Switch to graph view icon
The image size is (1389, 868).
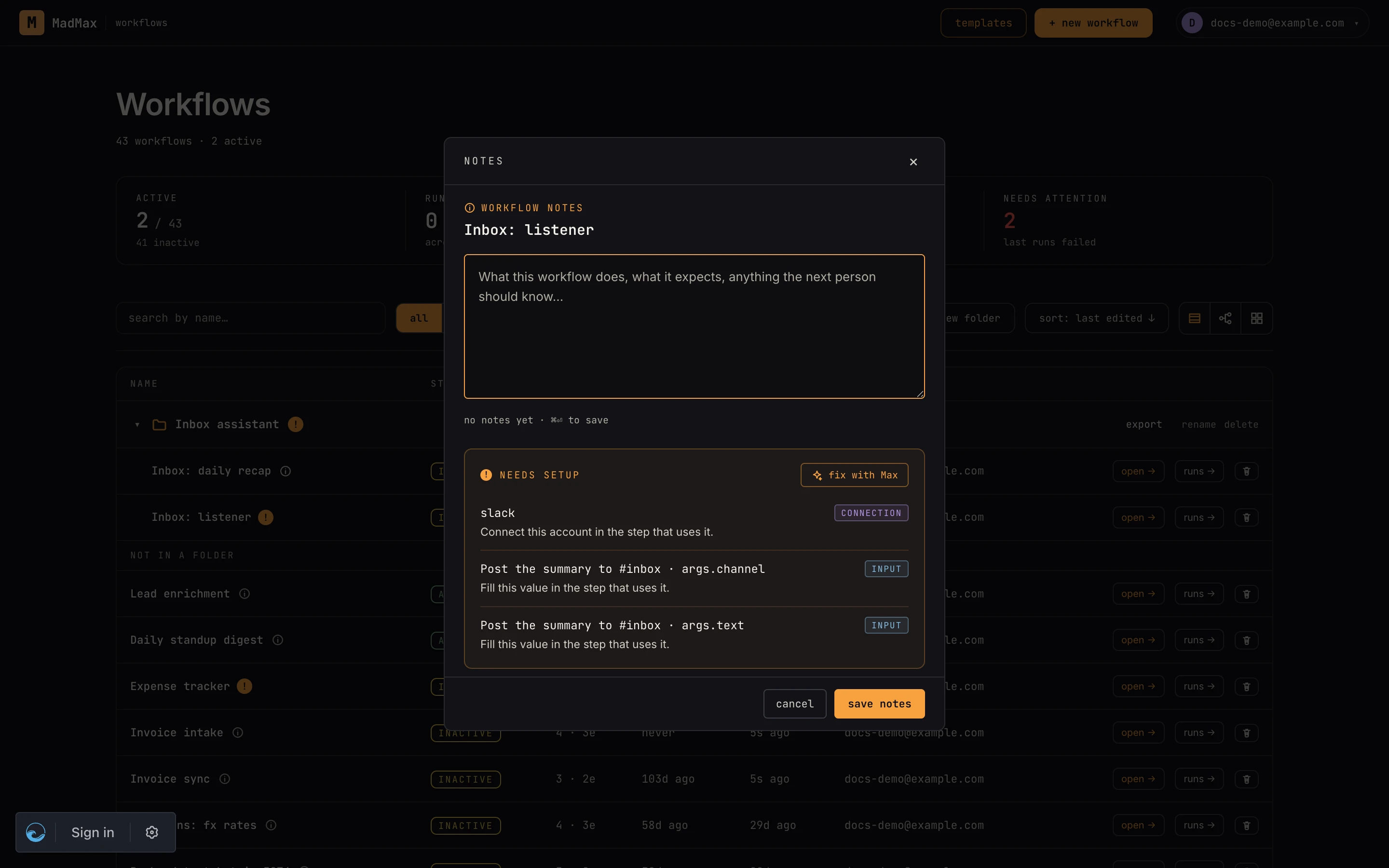point(1226,318)
